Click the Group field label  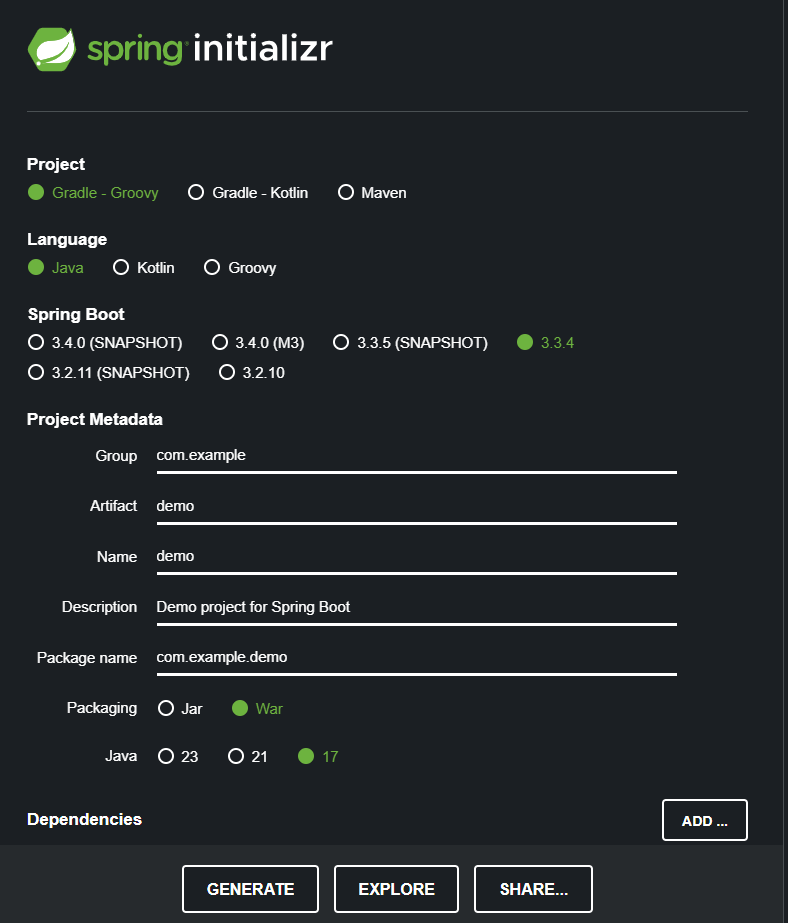pyautogui.click(x=116, y=456)
